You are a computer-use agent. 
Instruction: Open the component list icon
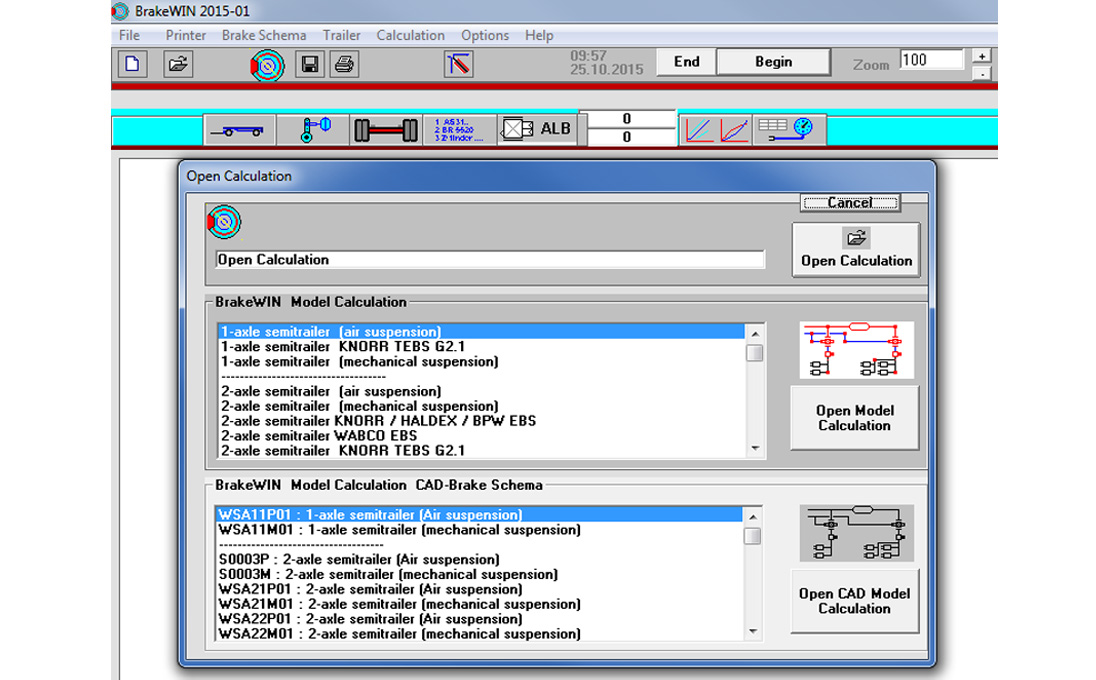459,130
